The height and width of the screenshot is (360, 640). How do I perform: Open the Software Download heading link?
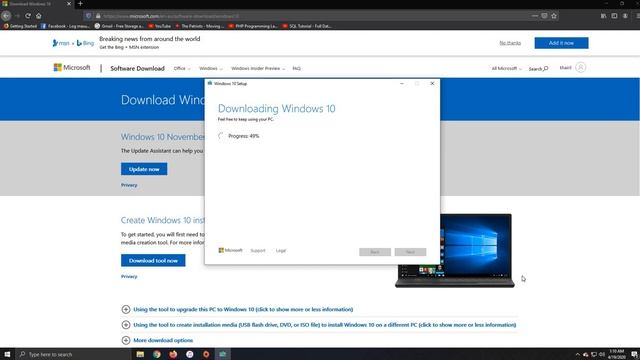pyautogui.click(x=138, y=68)
